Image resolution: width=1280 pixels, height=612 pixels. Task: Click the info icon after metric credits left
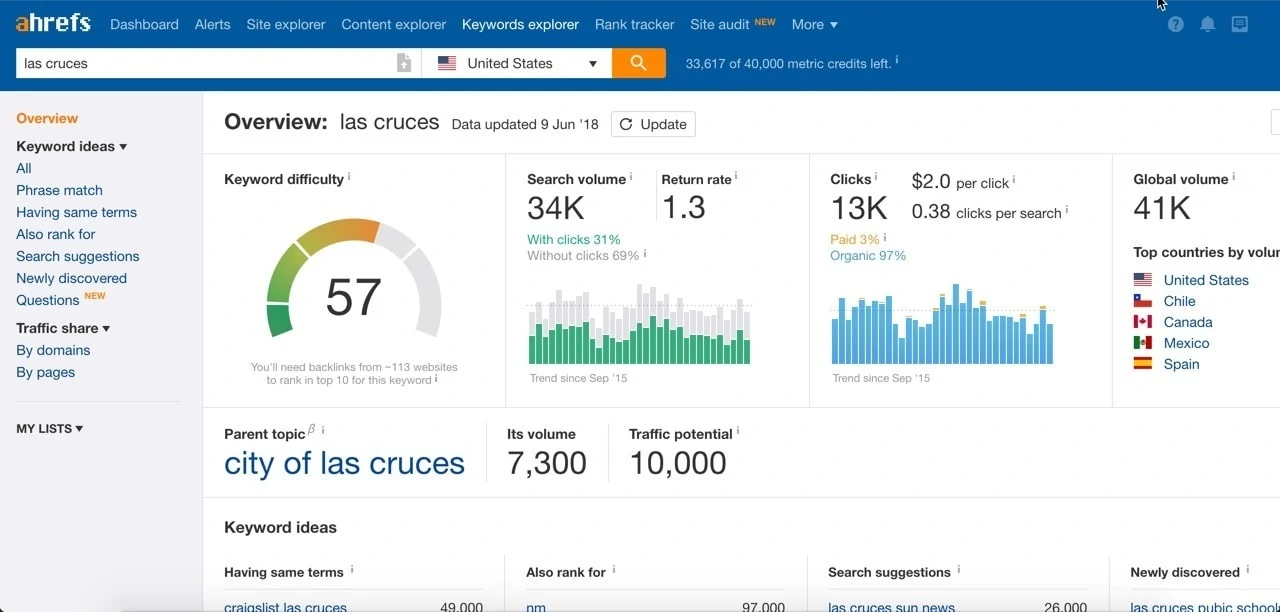[x=896, y=60]
